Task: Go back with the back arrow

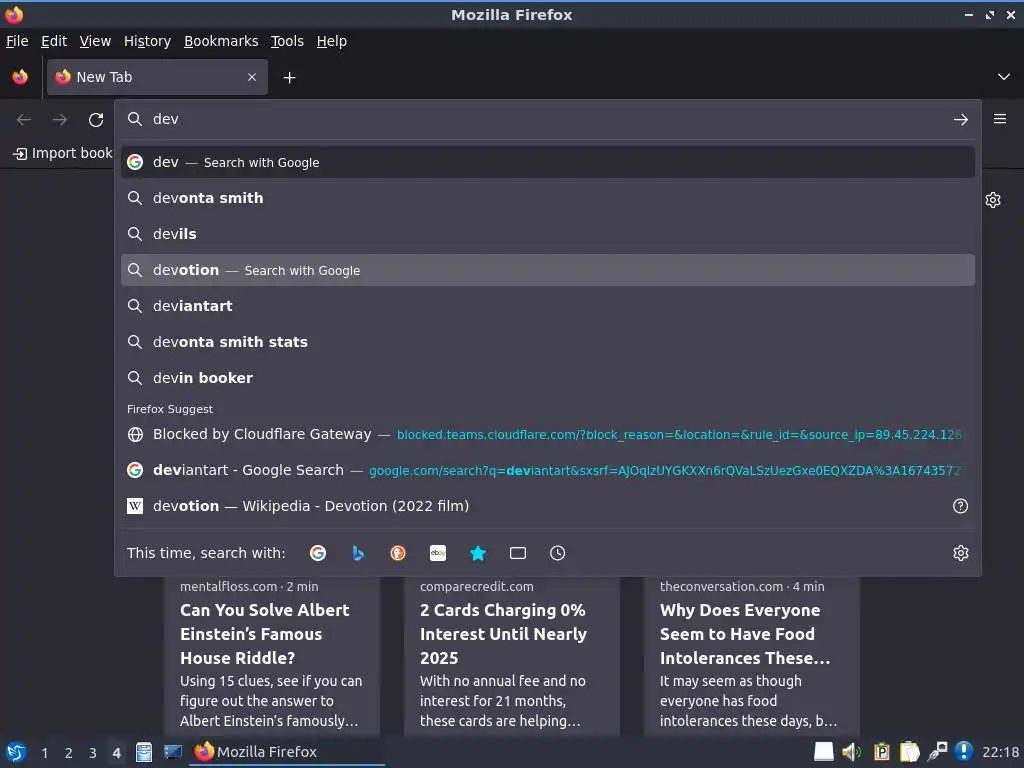Action: 24,120
